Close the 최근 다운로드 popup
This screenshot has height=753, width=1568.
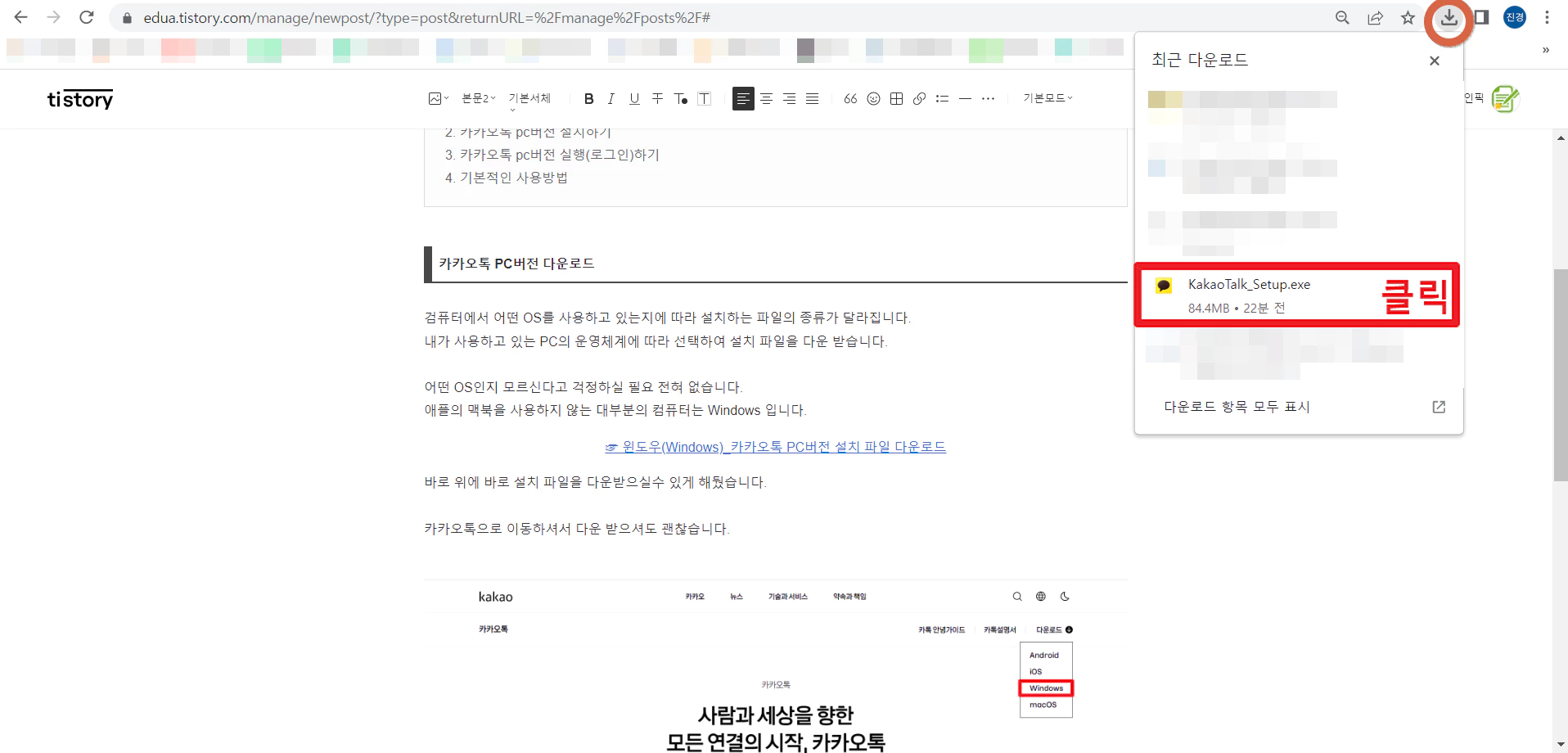(x=1434, y=61)
